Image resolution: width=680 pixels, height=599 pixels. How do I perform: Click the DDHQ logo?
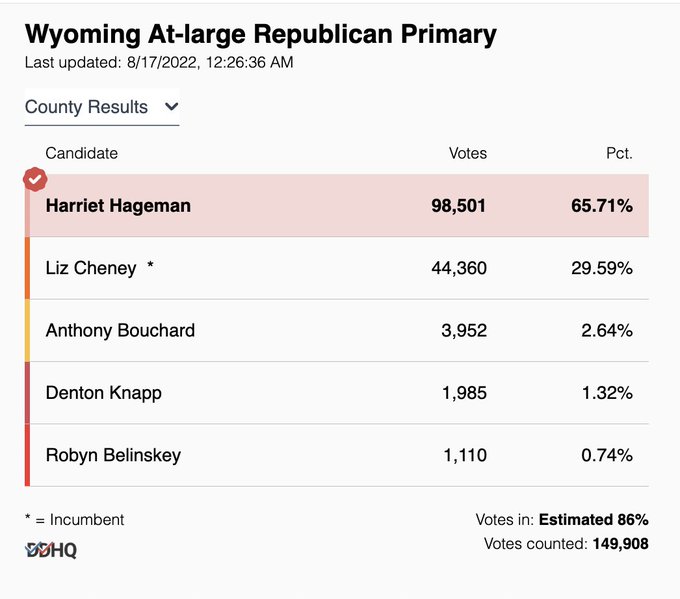(x=51, y=550)
